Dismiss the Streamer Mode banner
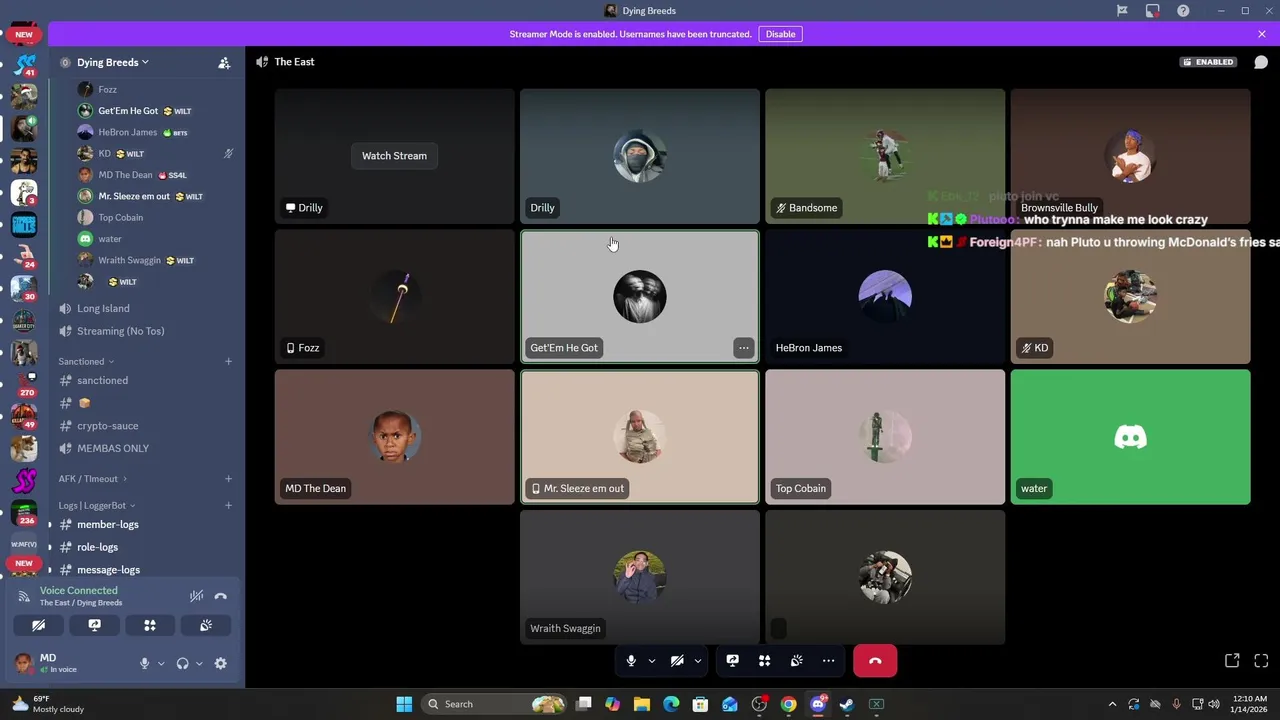1280x720 pixels. [x=1262, y=34]
